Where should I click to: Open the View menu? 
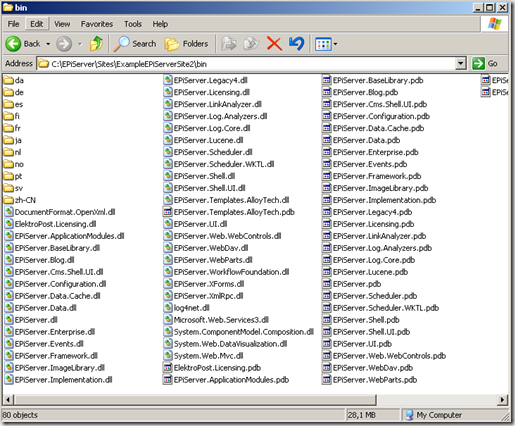pos(62,24)
